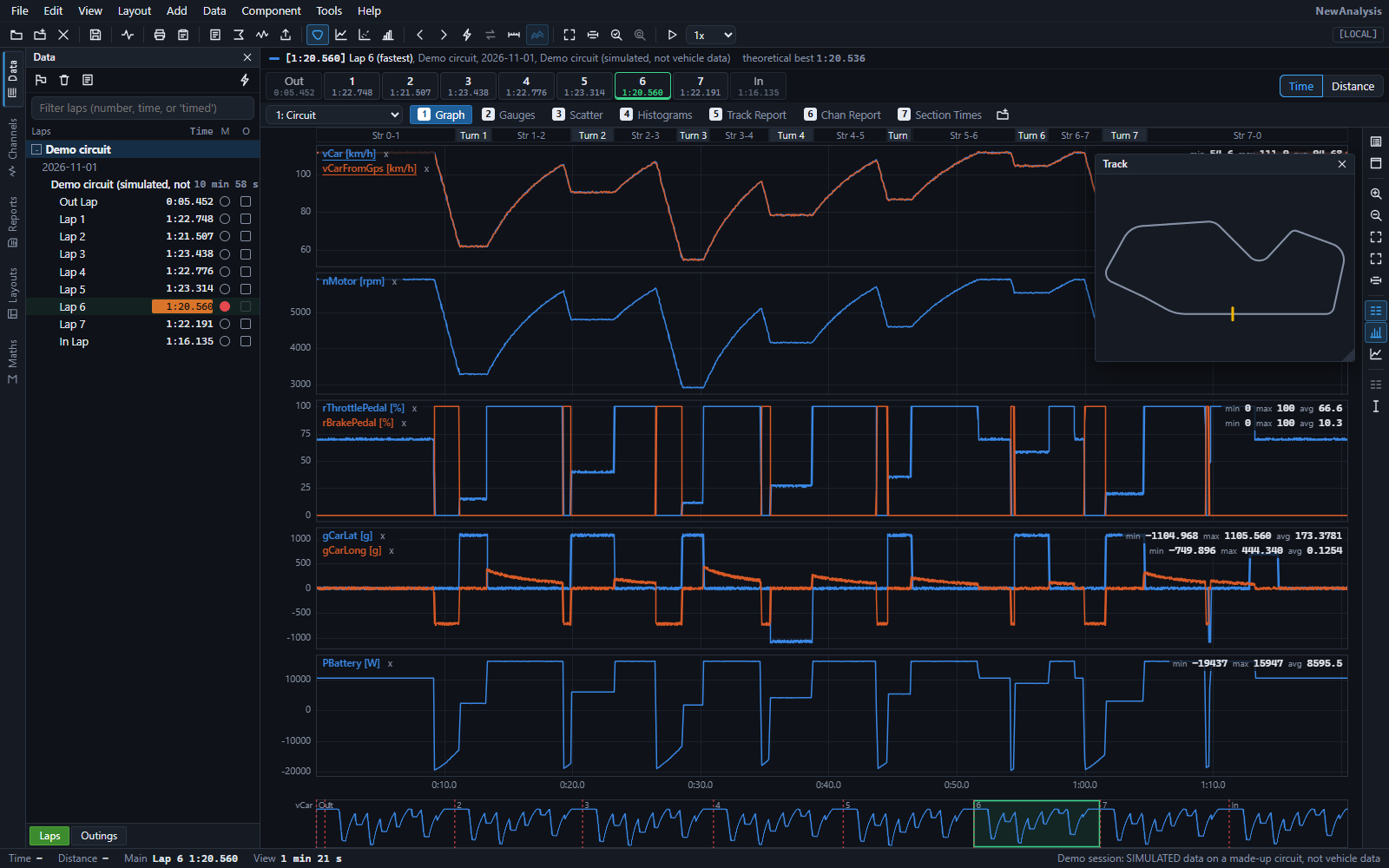Select lap 2 button showing 1:21.507
Image resolution: width=1389 pixels, height=868 pixels.
click(x=410, y=86)
